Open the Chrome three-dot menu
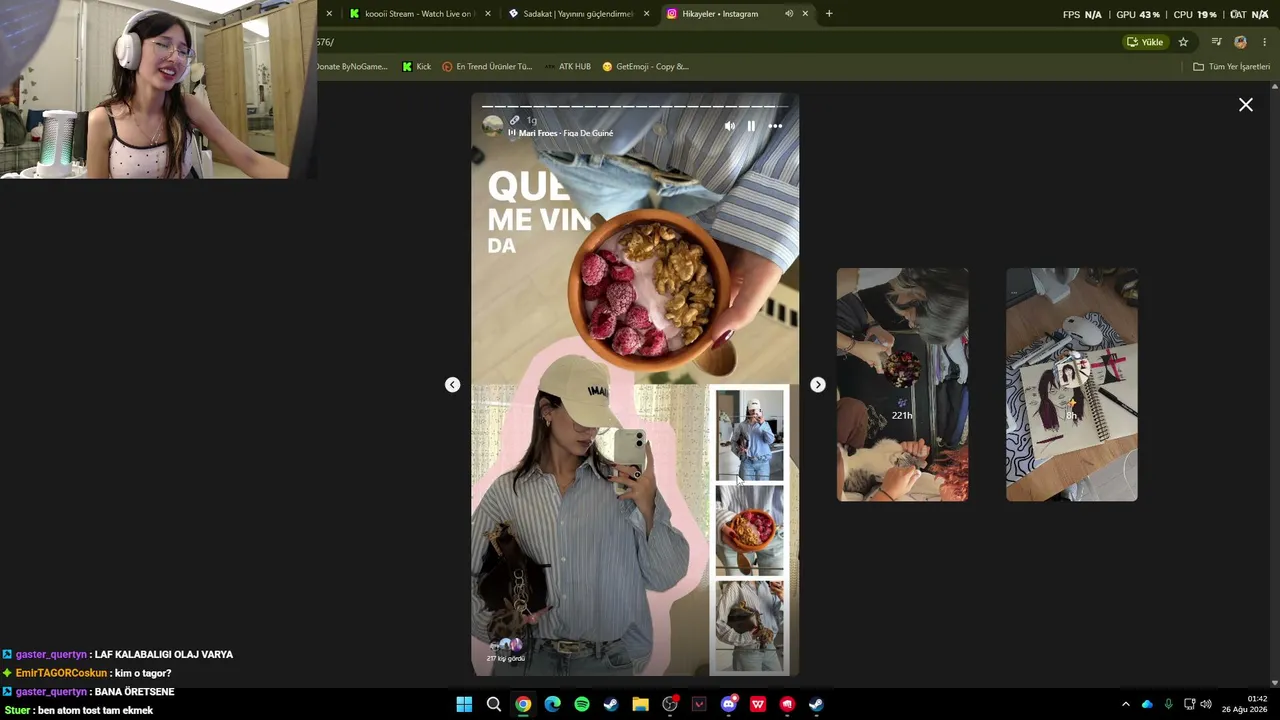1280x720 pixels. 1265,42
